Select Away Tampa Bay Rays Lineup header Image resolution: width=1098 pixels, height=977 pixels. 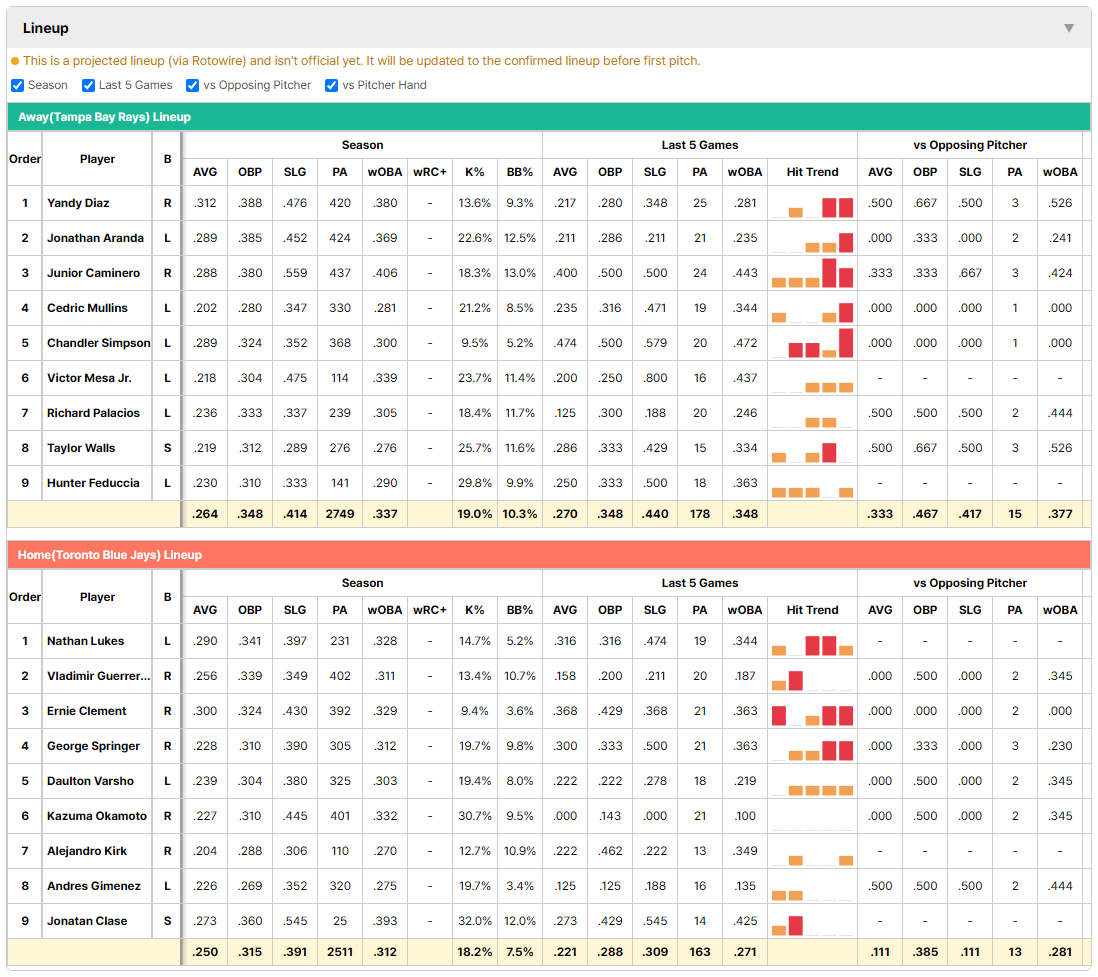coord(104,117)
